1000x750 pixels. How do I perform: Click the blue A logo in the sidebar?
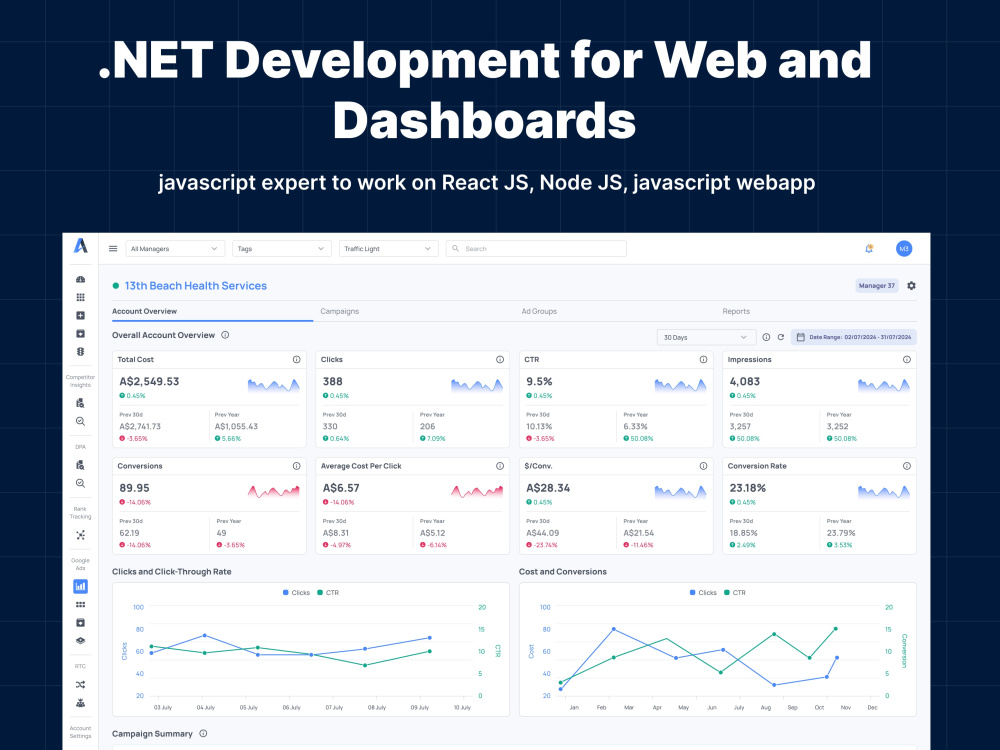[80, 246]
